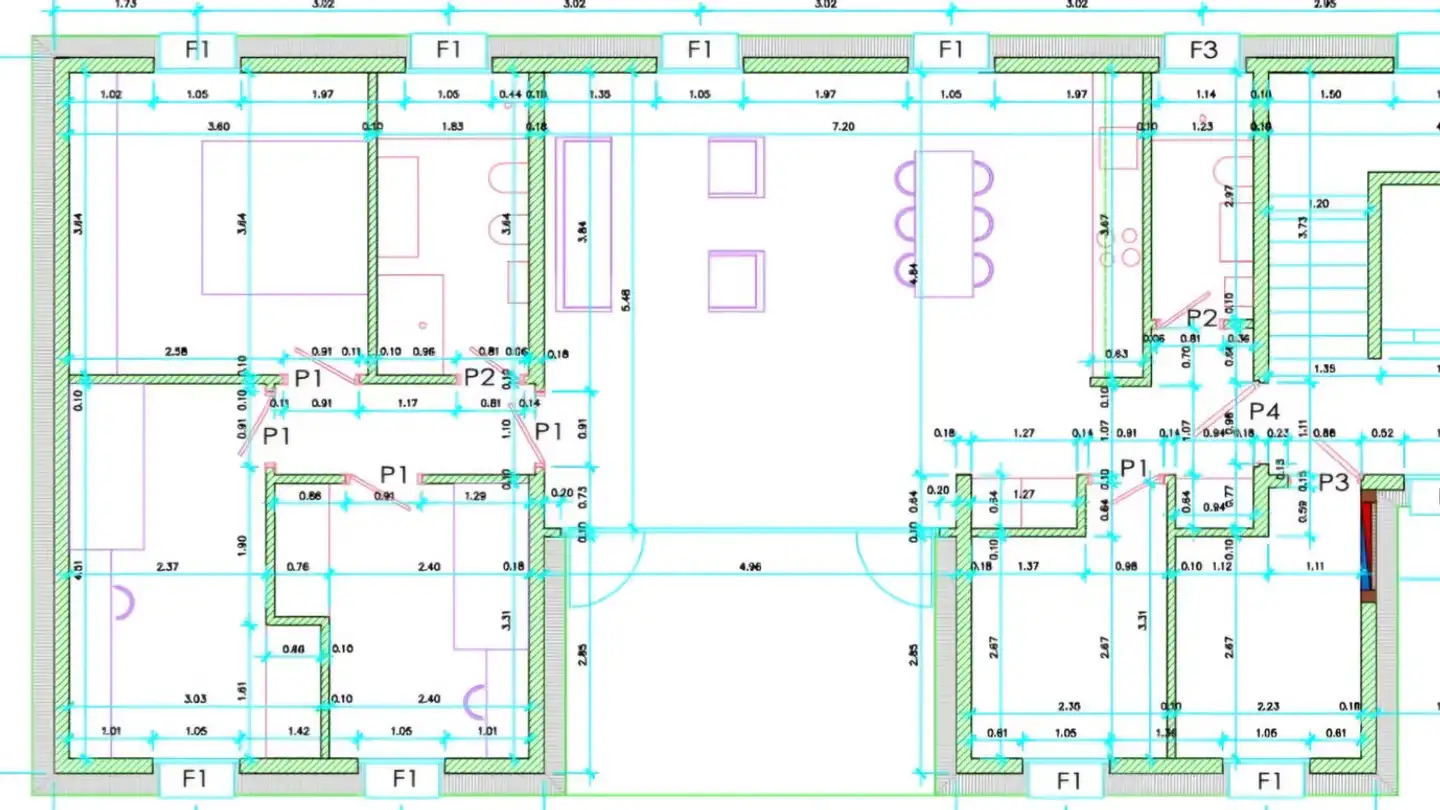Image resolution: width=1440 pixels, height=810 pixels.
Task: Select the 2.37 dimension text
Action: (168, 567)
